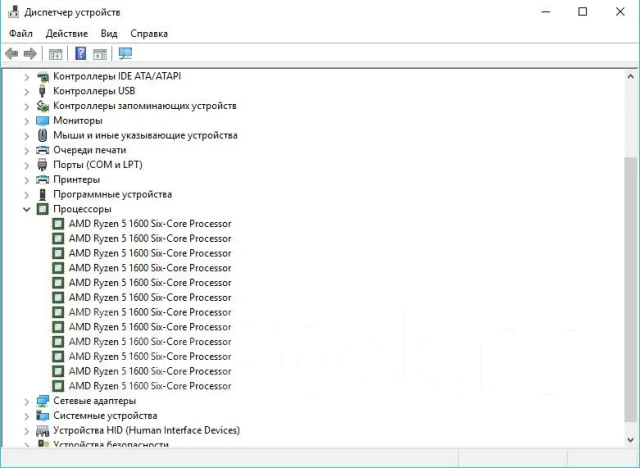640x468 pixels.
Task: Expand Порты (COM и LPT) node
Action: (27, 165)
